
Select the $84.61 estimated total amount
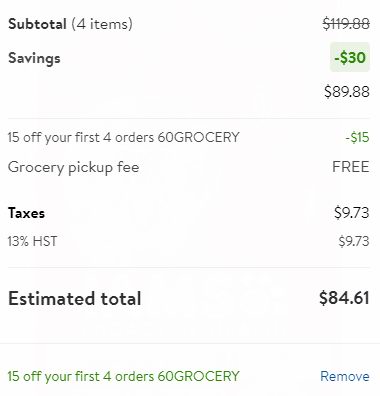(344, 298)
